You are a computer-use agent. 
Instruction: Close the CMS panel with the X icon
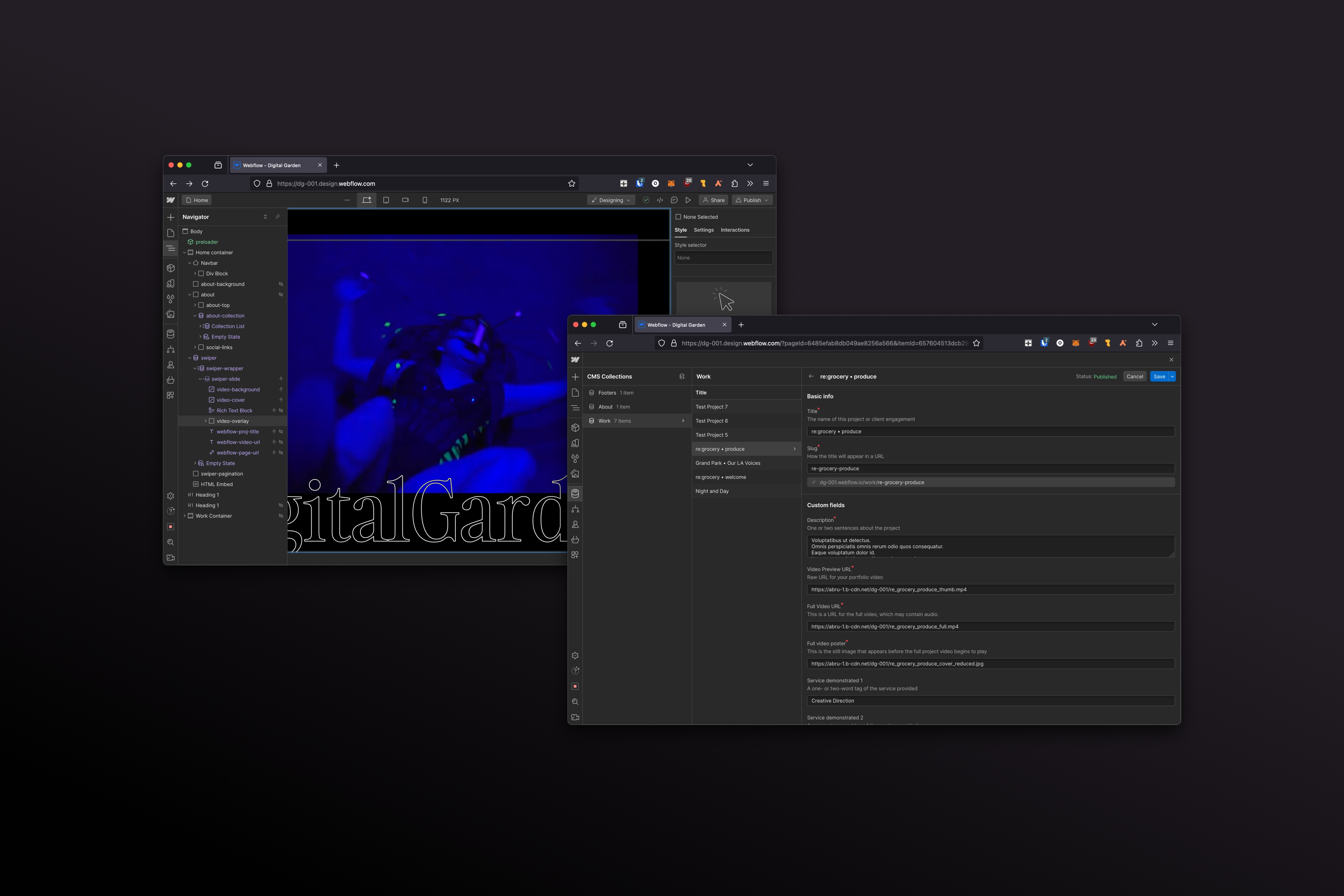(1171, 359)
